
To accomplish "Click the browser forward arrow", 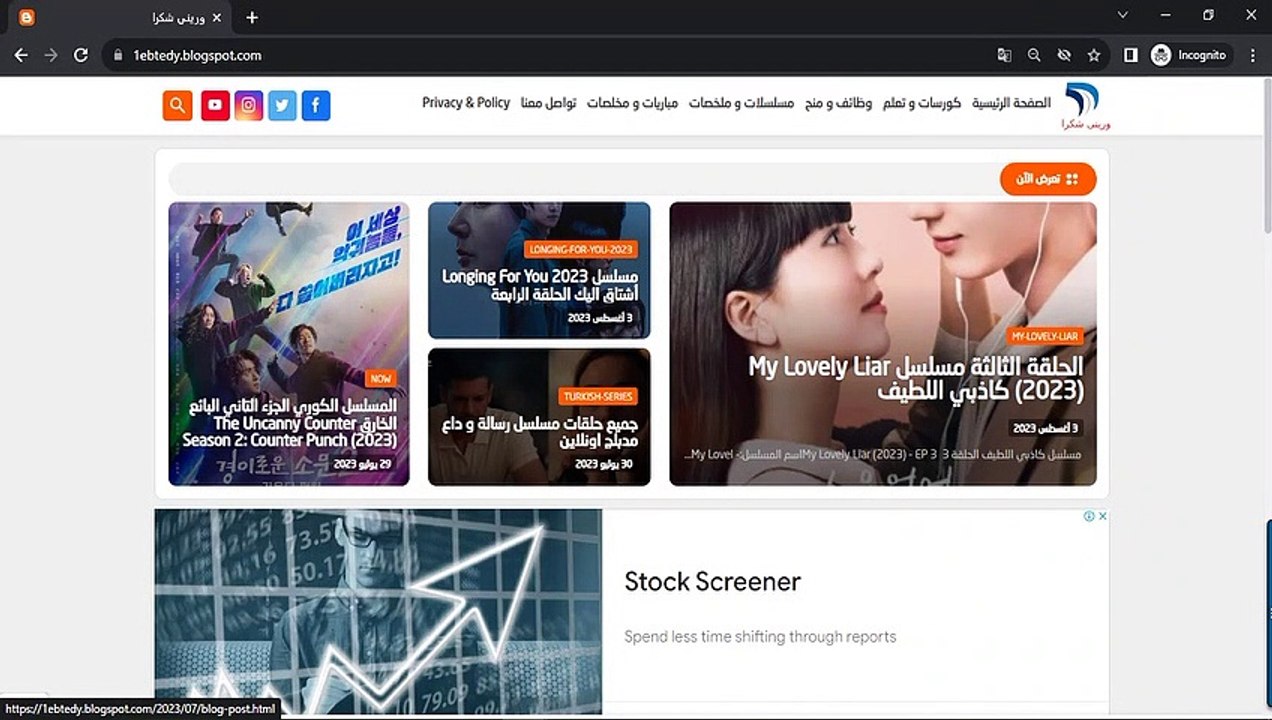I will [51, 56].
